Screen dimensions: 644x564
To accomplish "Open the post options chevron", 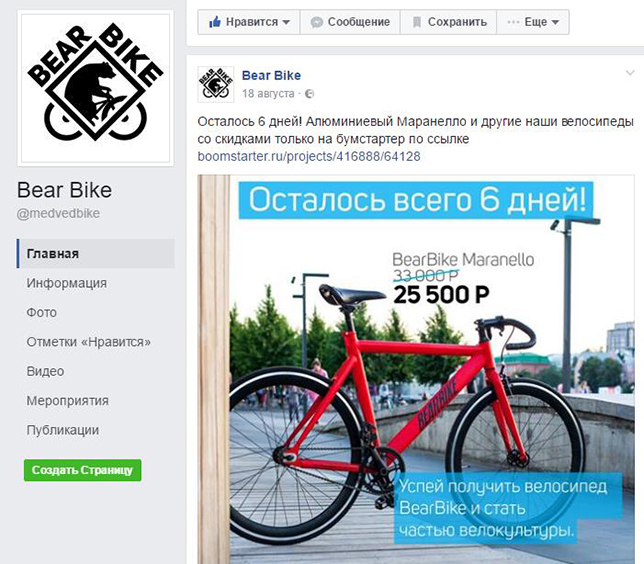I will 630,73.
